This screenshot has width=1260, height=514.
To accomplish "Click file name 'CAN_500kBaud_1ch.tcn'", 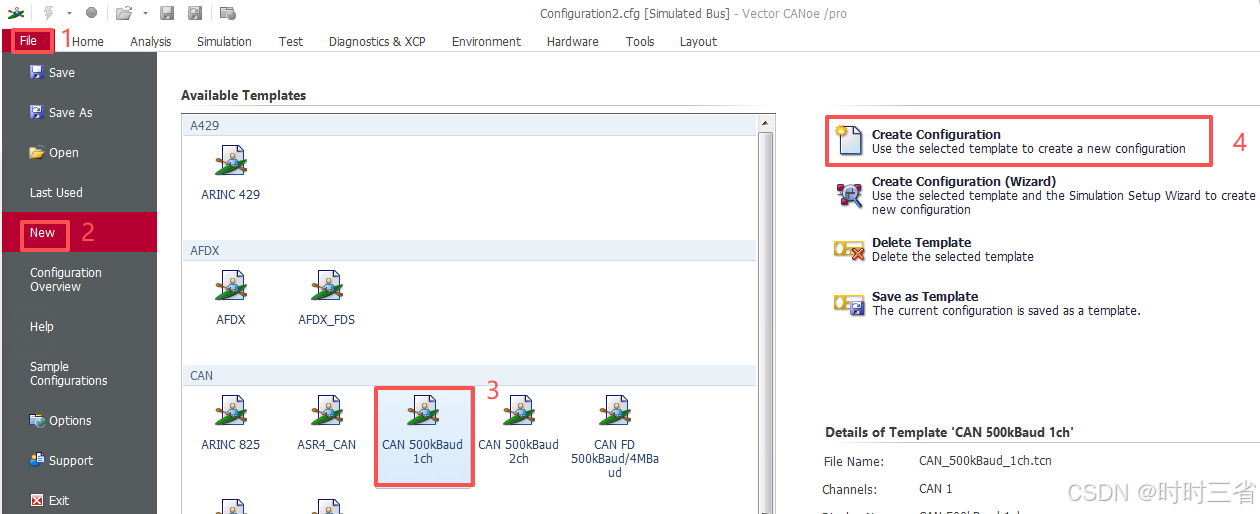I will [x=985, y=461].
